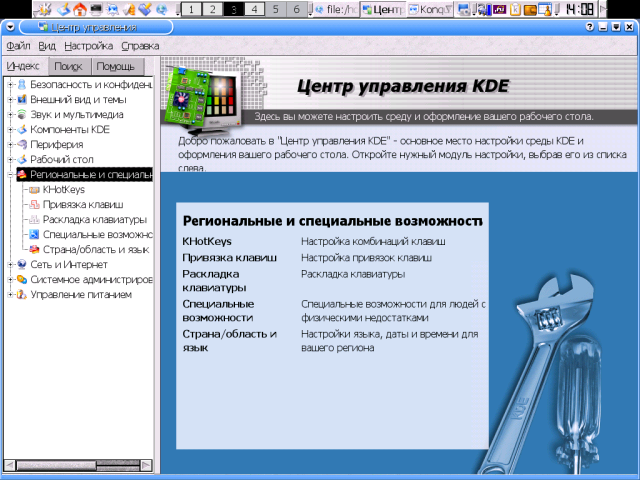Click the Сеть и Интернет icon

pos(22,264)
